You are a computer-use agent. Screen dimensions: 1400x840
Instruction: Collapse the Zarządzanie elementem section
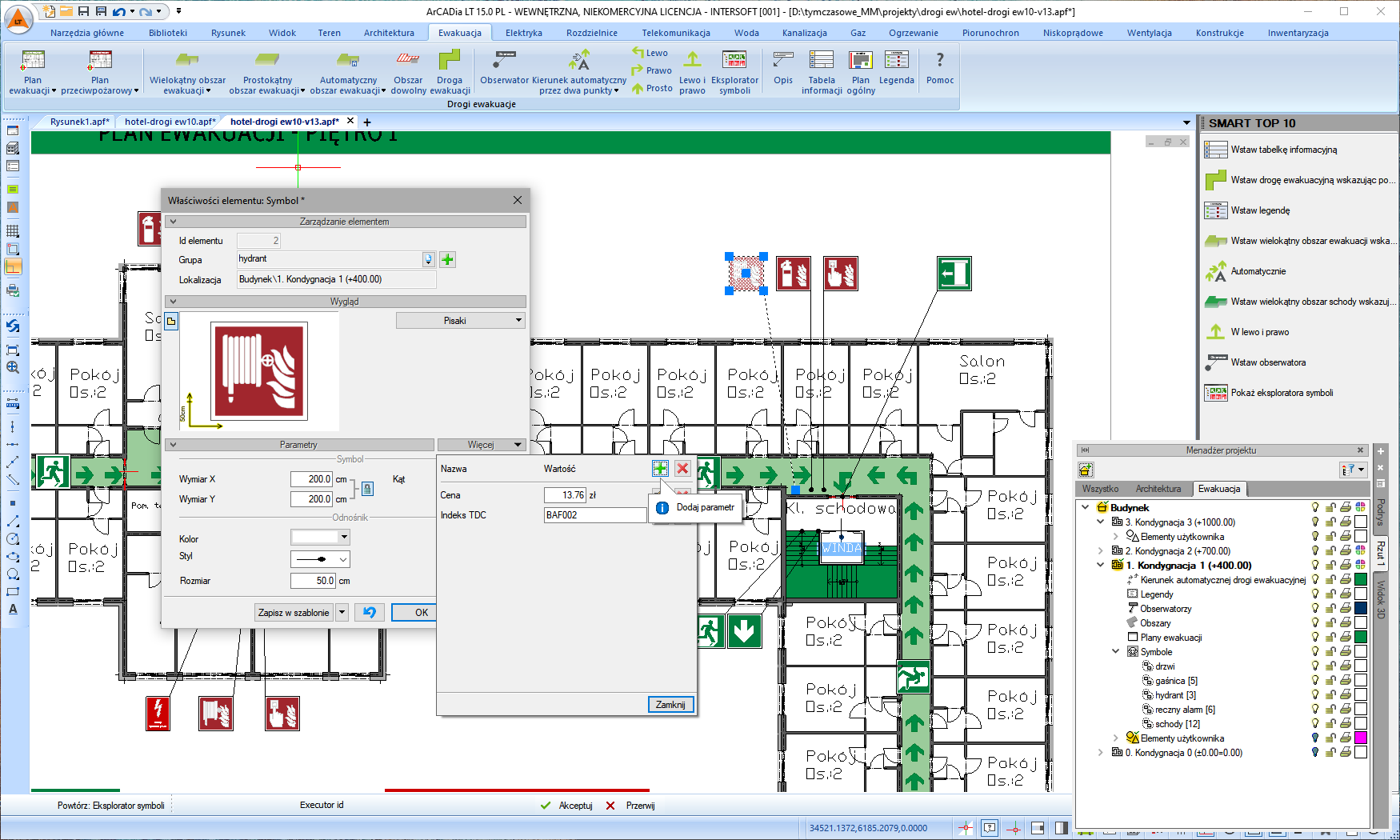click(x=173, y=222)
